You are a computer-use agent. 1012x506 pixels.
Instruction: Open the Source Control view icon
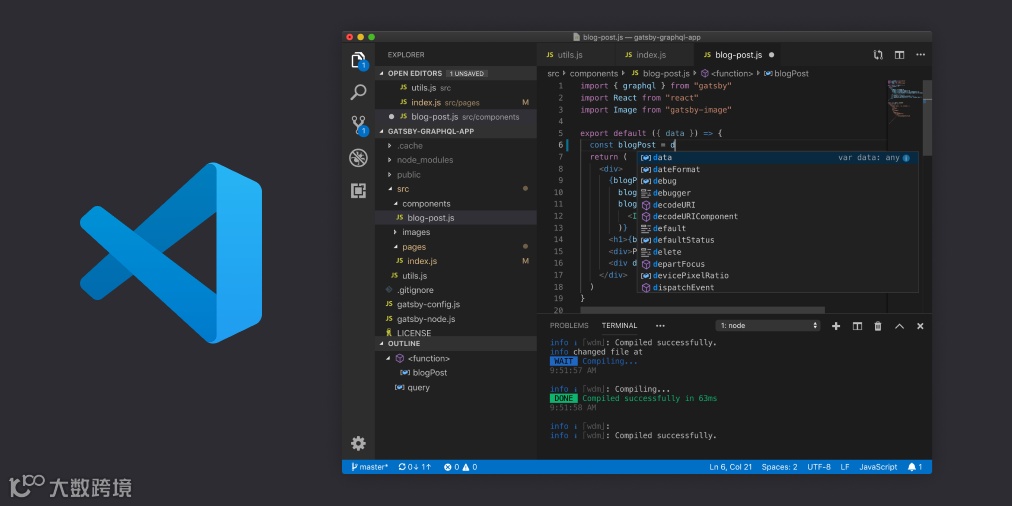[358, 125]
